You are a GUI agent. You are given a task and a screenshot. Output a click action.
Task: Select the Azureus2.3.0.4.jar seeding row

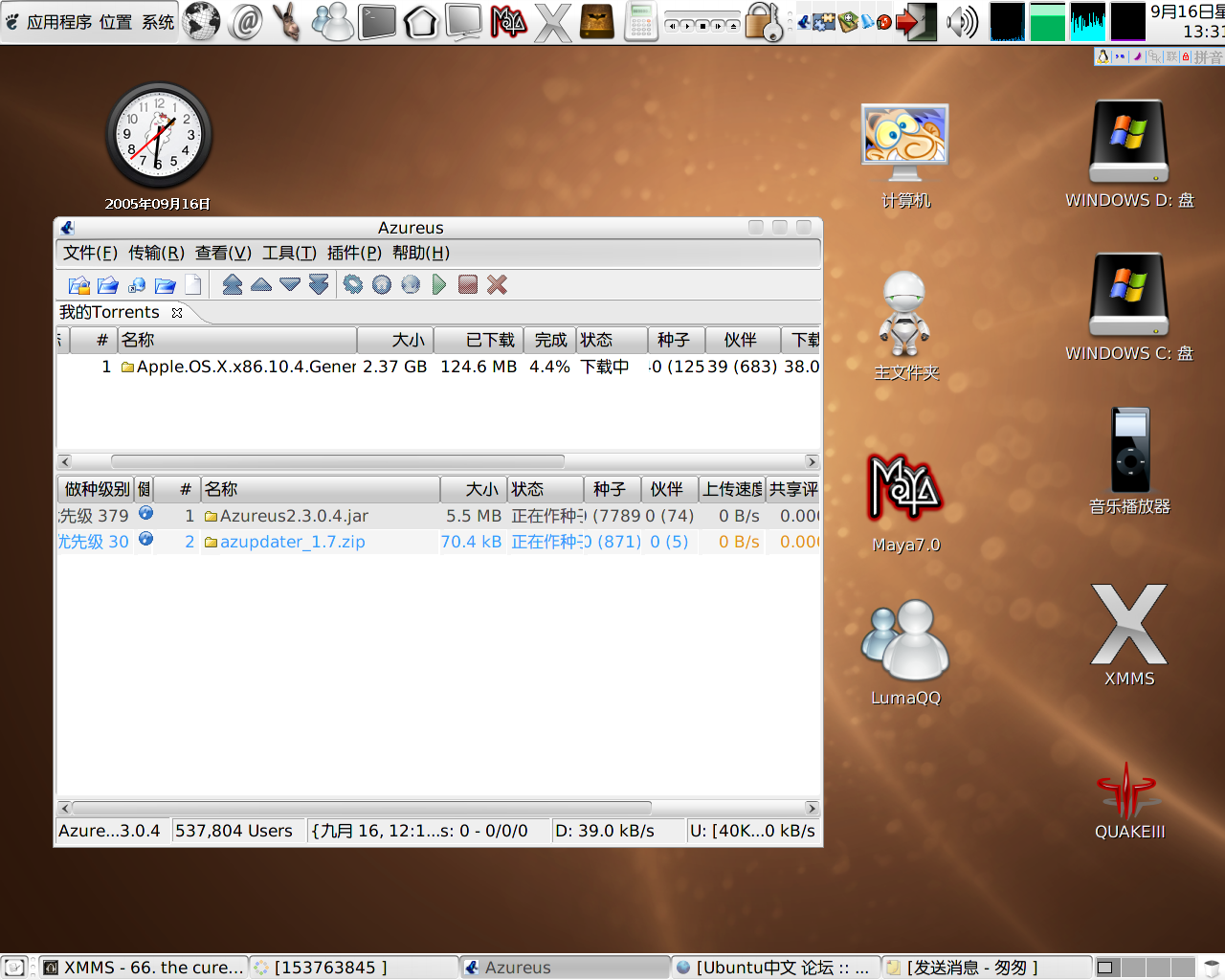pyautogui.click(x=439, y=516)
